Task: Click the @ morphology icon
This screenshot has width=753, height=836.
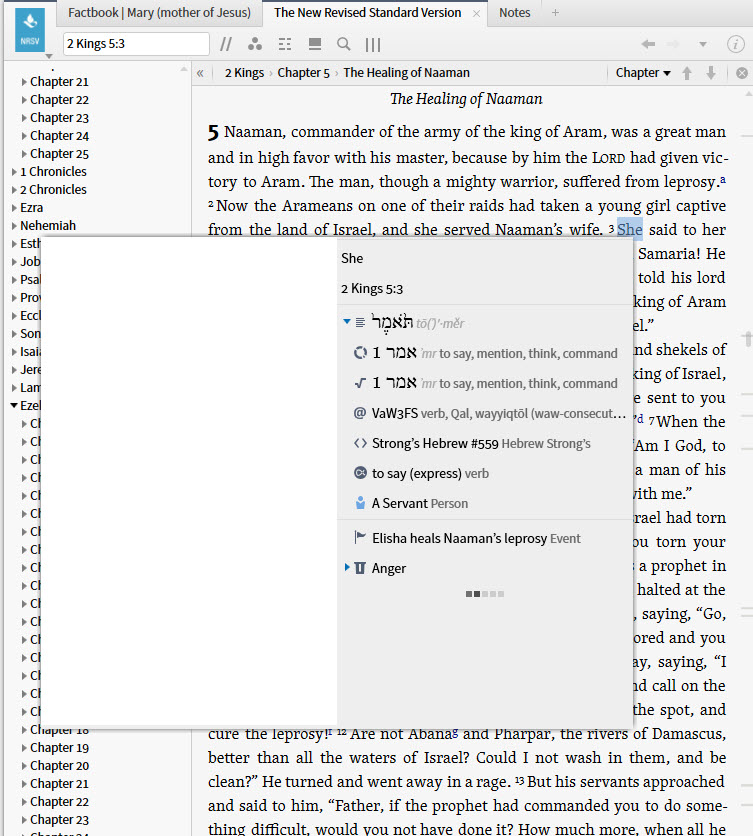Action: [x=361, y=413]
